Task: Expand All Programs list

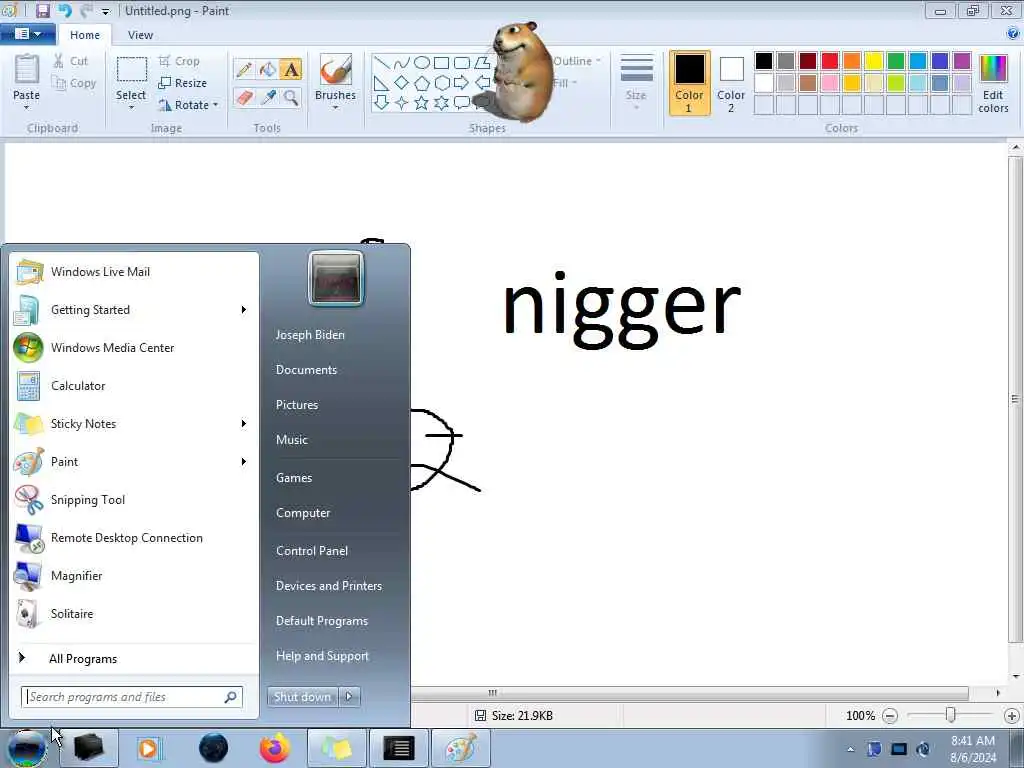Action: 83,659
